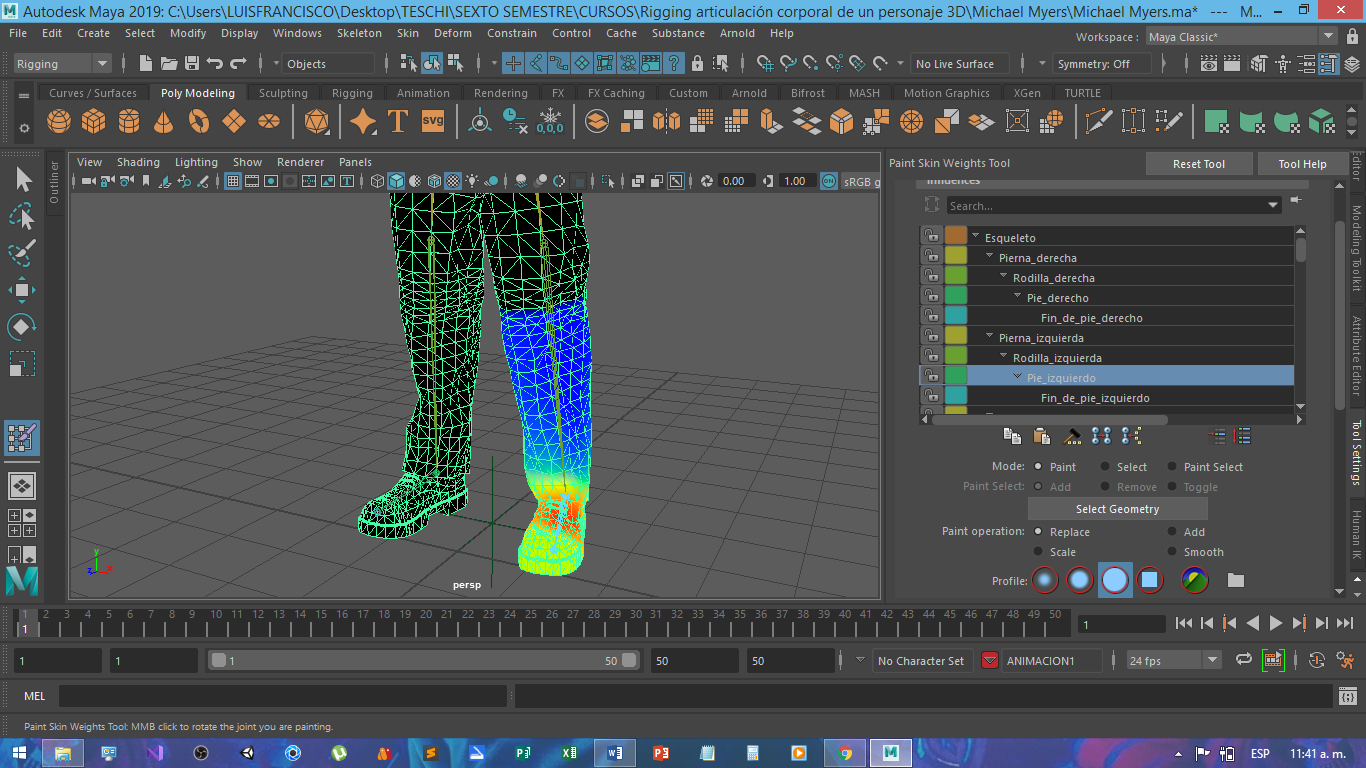Switch to the Sculpting shelf tab

(283, 93)
